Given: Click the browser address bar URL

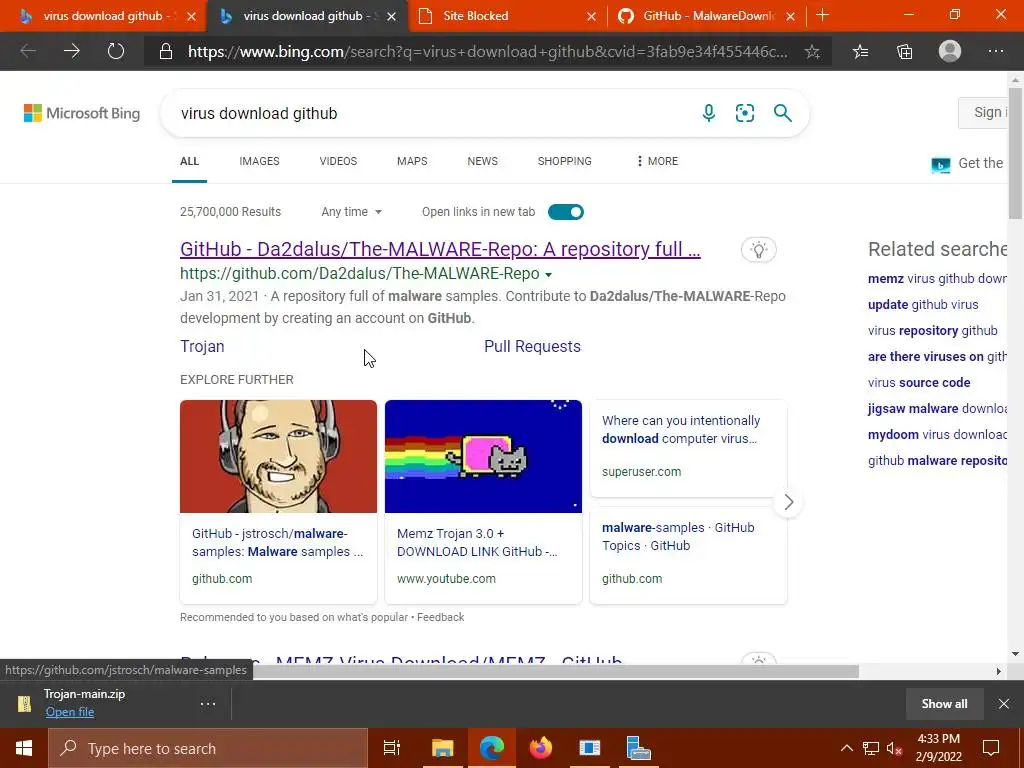Looking at the screenshot, I should pyautogui.click(x=487, y=52).
